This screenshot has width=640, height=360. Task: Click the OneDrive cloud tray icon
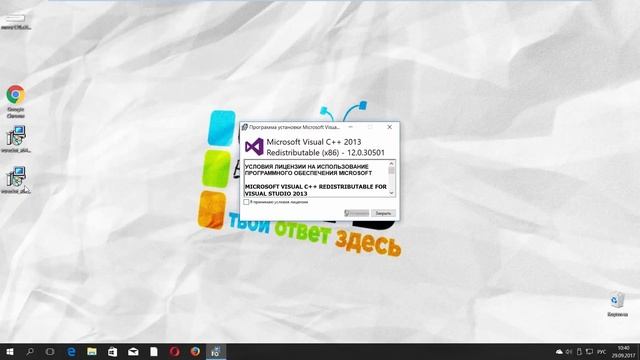click(559, 351)
